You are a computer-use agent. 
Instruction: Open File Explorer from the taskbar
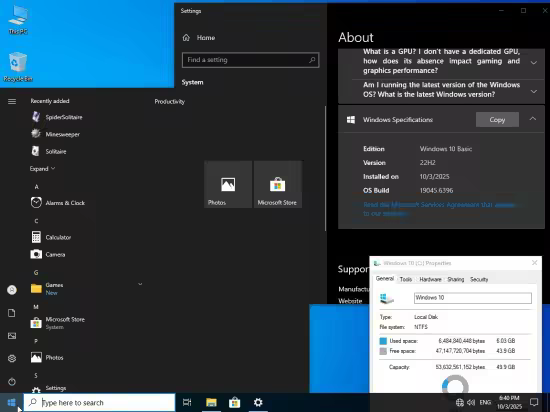tap(211, 403)
